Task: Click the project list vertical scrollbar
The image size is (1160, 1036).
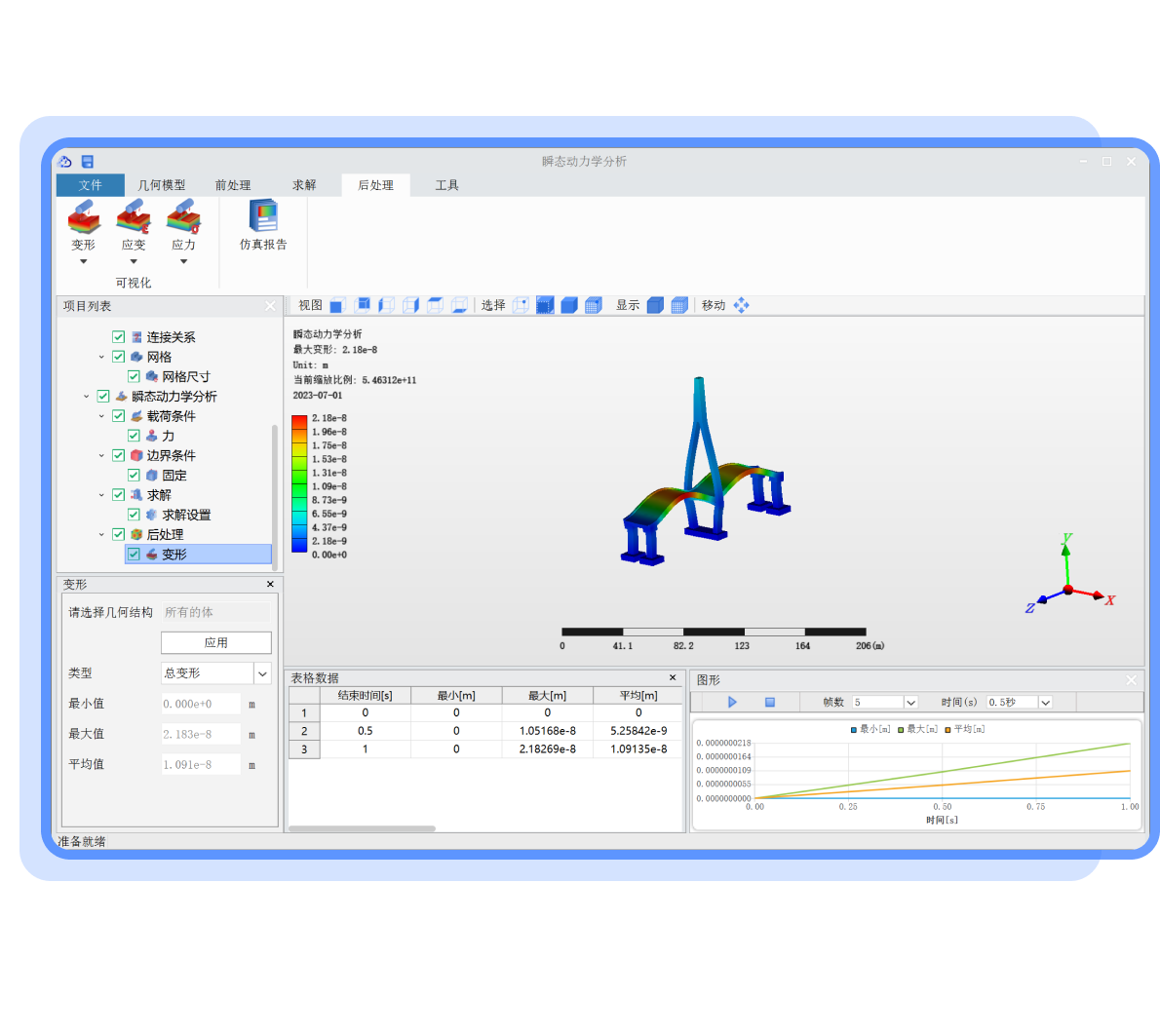Action: (275, 497)
